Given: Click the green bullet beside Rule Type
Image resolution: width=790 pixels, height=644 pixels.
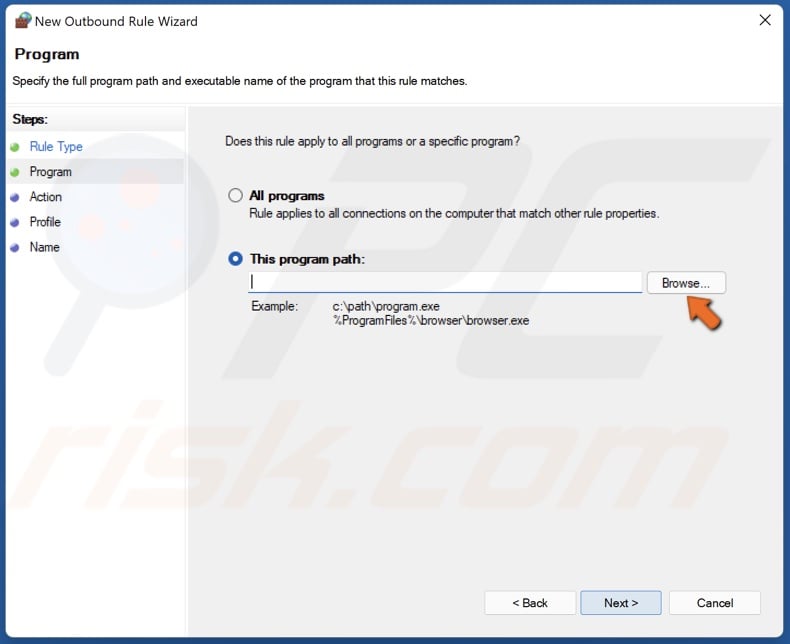Looking at the screenshot, I should tap(15, 147).
